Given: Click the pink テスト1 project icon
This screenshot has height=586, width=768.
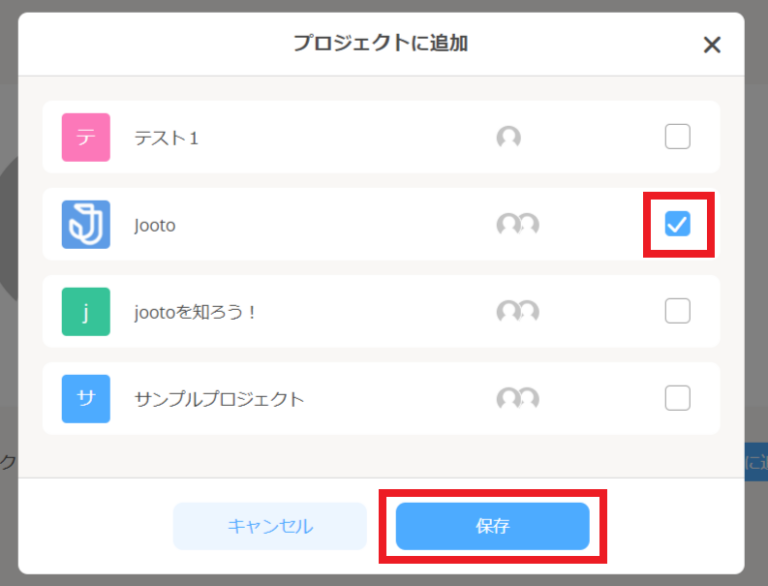Looking at the screenshot, I should (86, 137).
